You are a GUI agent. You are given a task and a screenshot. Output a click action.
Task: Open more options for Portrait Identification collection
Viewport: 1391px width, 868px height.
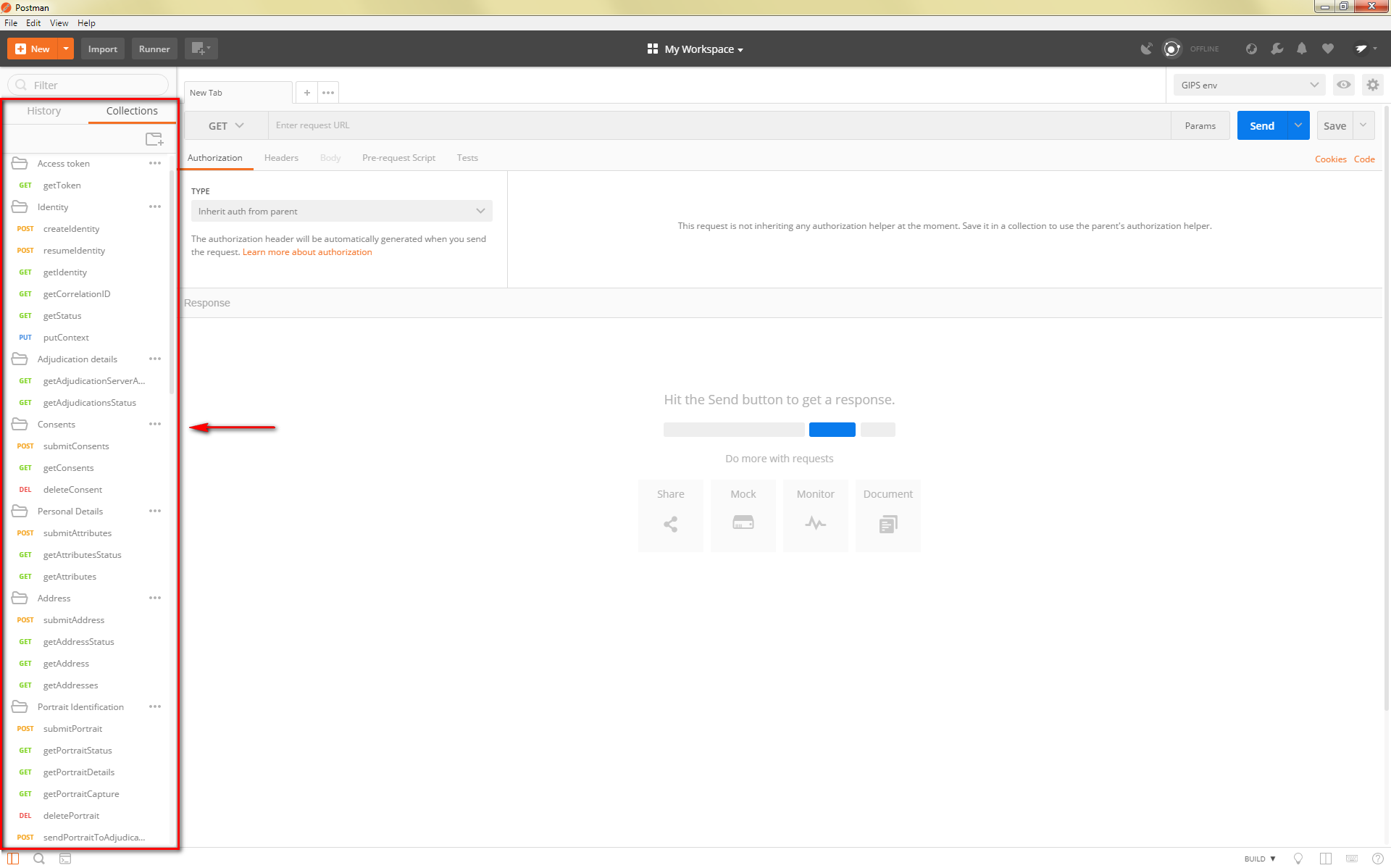pyautogui.click(x=155, y=706)
